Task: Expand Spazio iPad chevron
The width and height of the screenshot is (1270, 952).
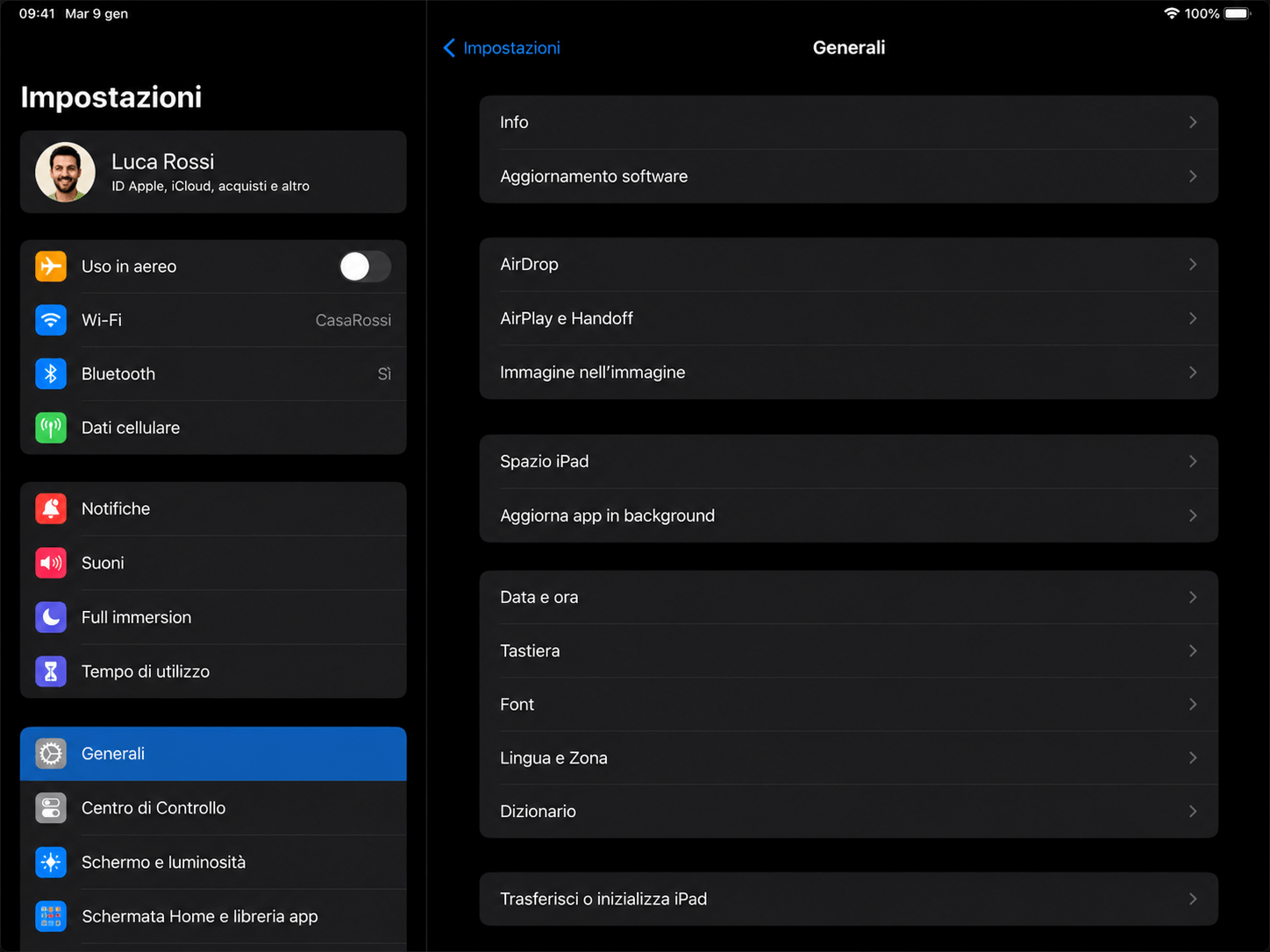Action: [1193, 461]
